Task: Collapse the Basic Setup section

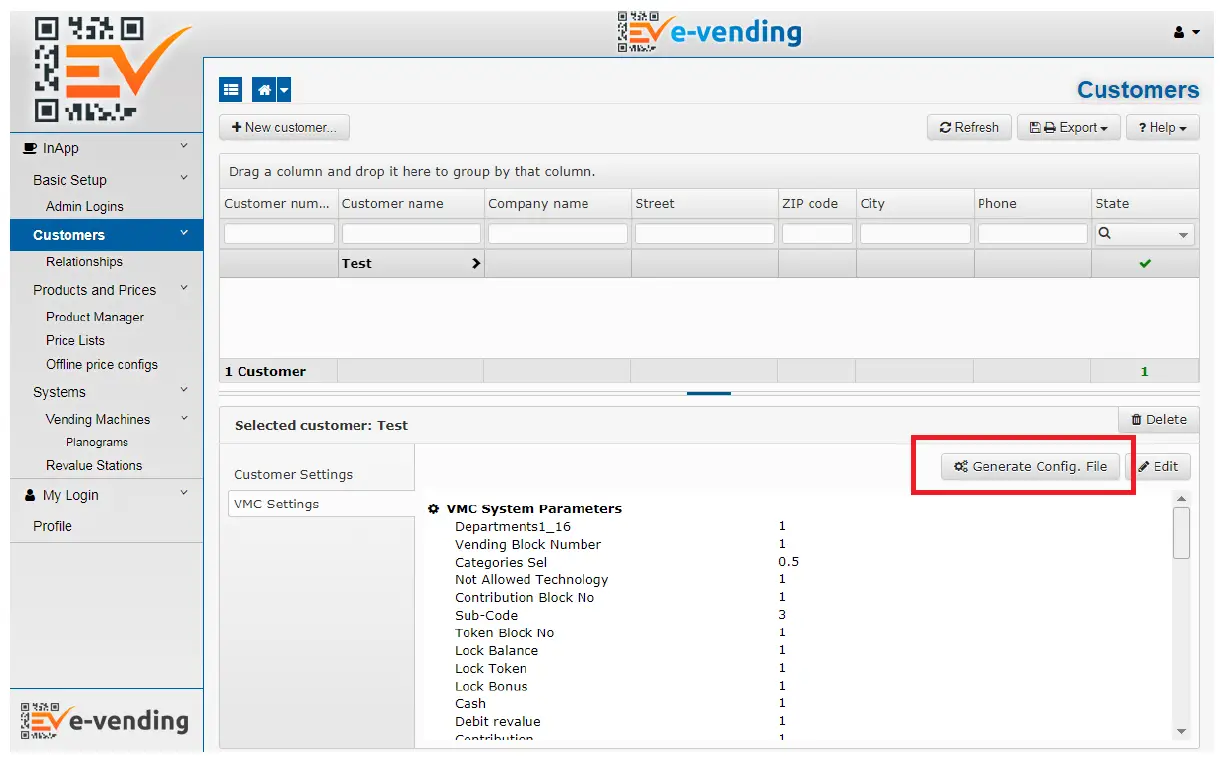Action: click(184, 179)
